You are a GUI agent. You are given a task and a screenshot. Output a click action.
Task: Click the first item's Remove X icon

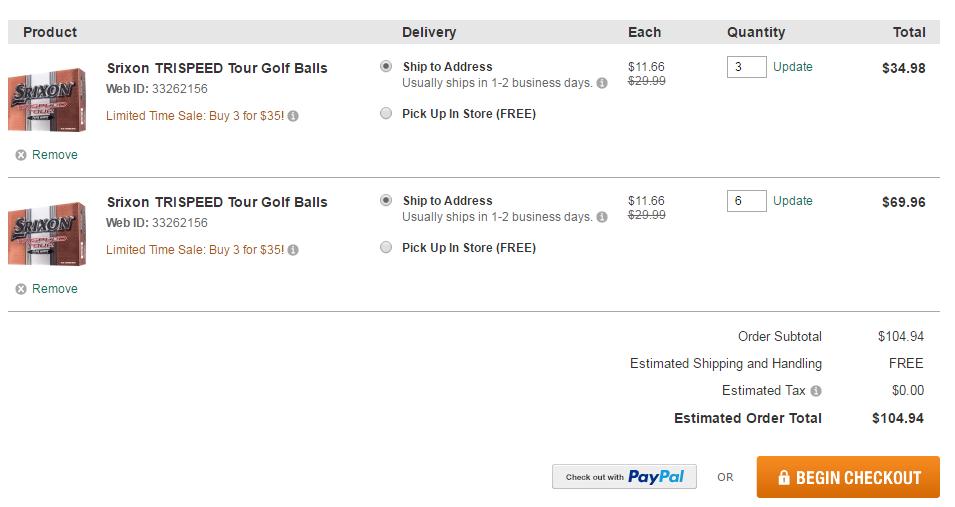[21, 155]
